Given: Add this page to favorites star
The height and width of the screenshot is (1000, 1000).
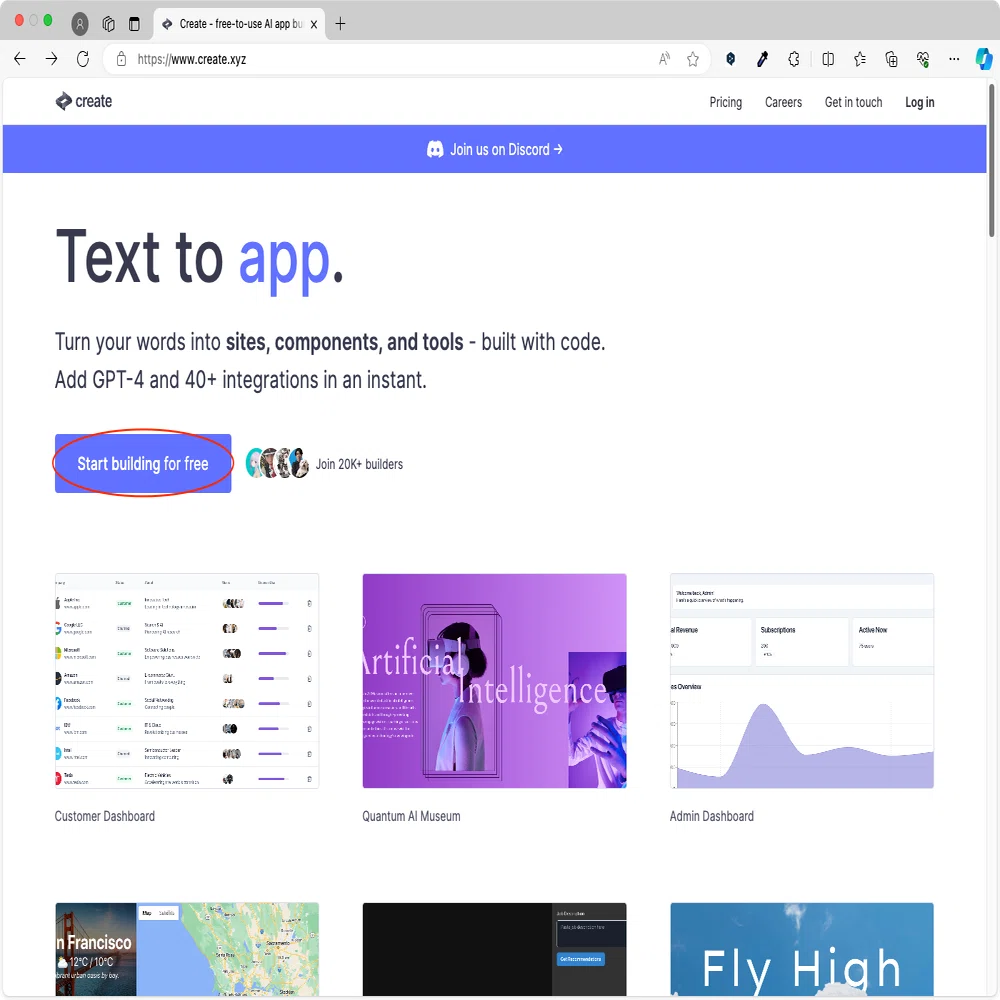Looking at the screenshot, I should (693, 59).
